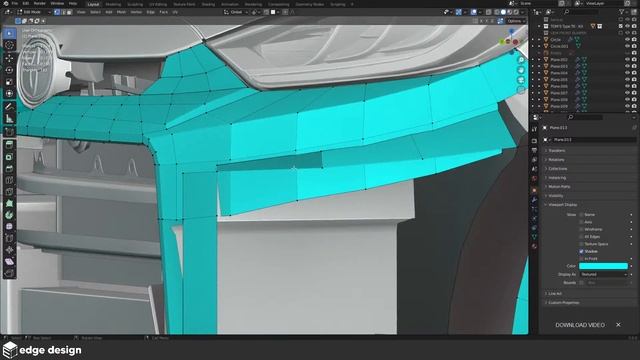
Task: Select the Inset Faces tool
Action: pyautogui.click(x=9, y=157)
